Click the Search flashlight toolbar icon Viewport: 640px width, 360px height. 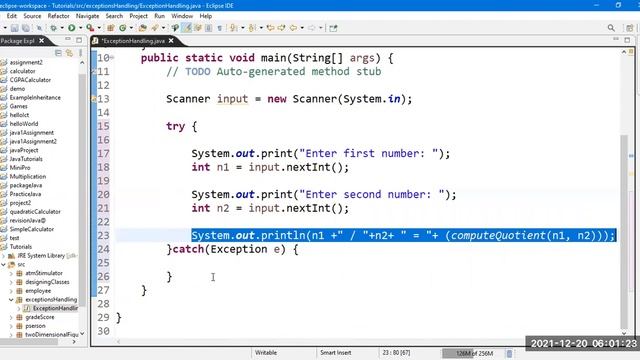[x=155, y=28]
